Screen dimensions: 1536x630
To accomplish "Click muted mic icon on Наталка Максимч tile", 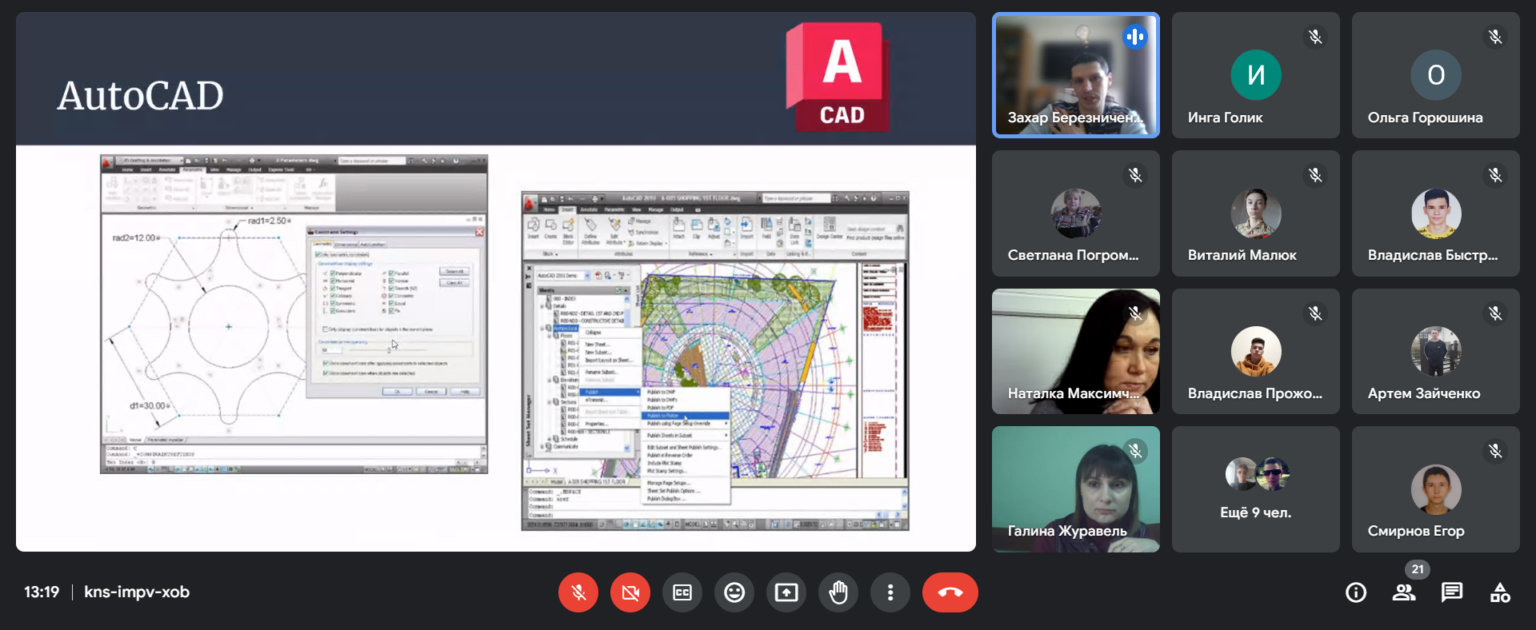I will point(1135,313).
